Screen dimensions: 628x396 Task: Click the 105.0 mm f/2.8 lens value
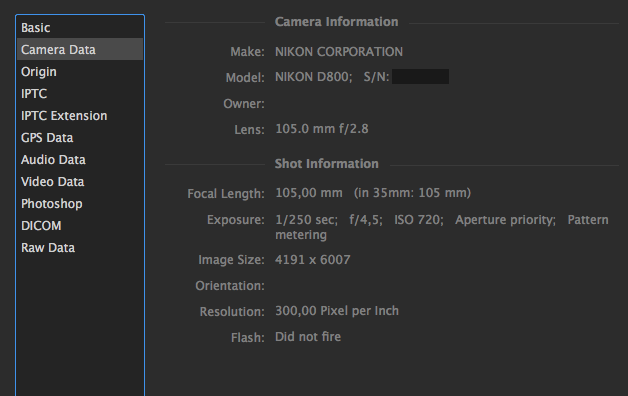(x=322, y=129)
